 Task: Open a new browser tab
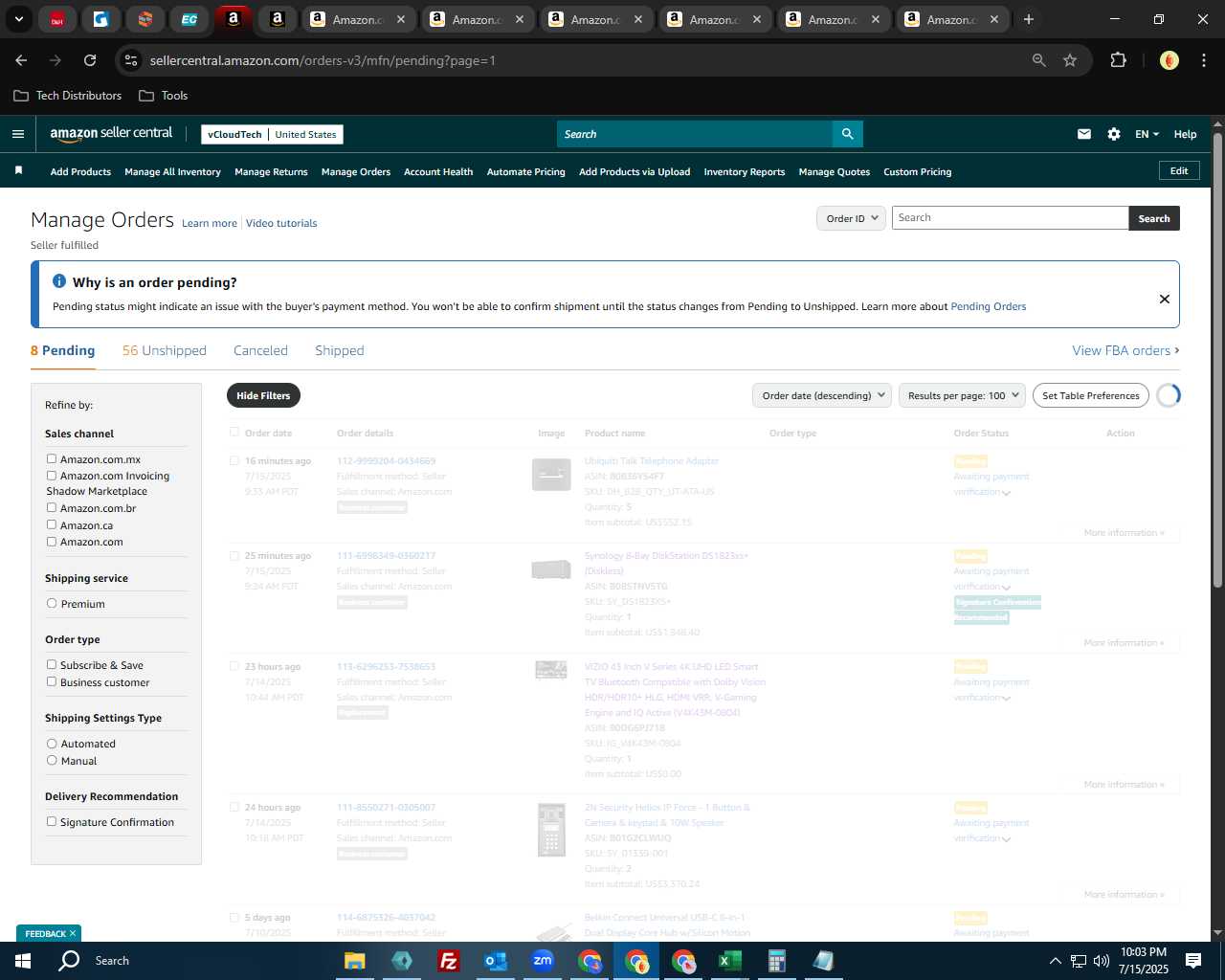coord(1029,19)
